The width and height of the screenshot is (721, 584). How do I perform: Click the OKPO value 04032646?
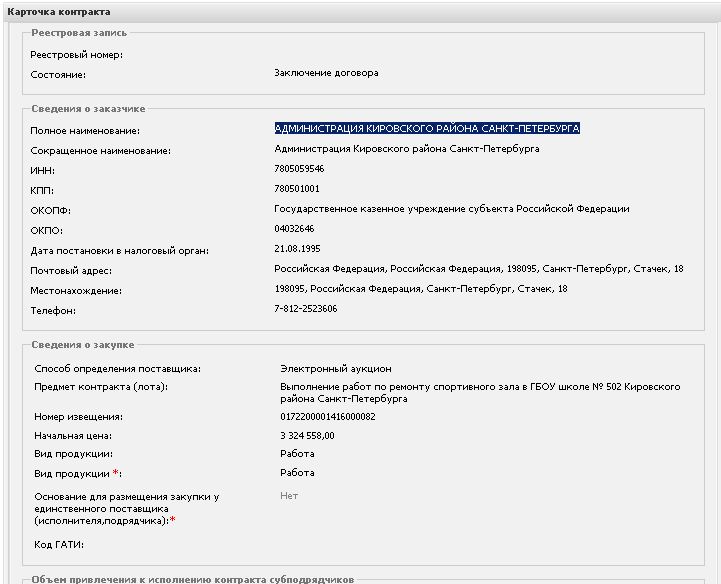(295, 229)
